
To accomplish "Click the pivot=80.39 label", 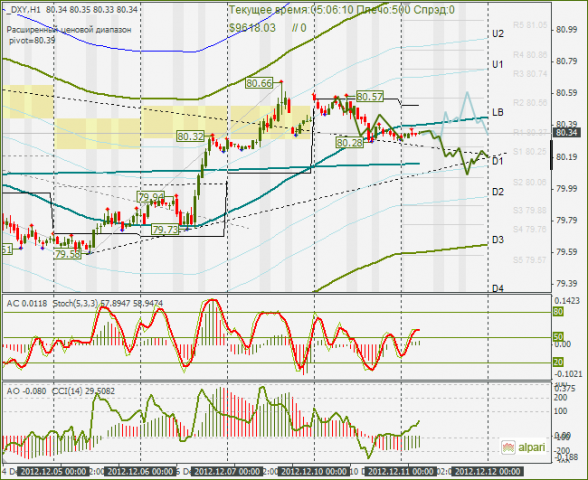I will [32, 40].
